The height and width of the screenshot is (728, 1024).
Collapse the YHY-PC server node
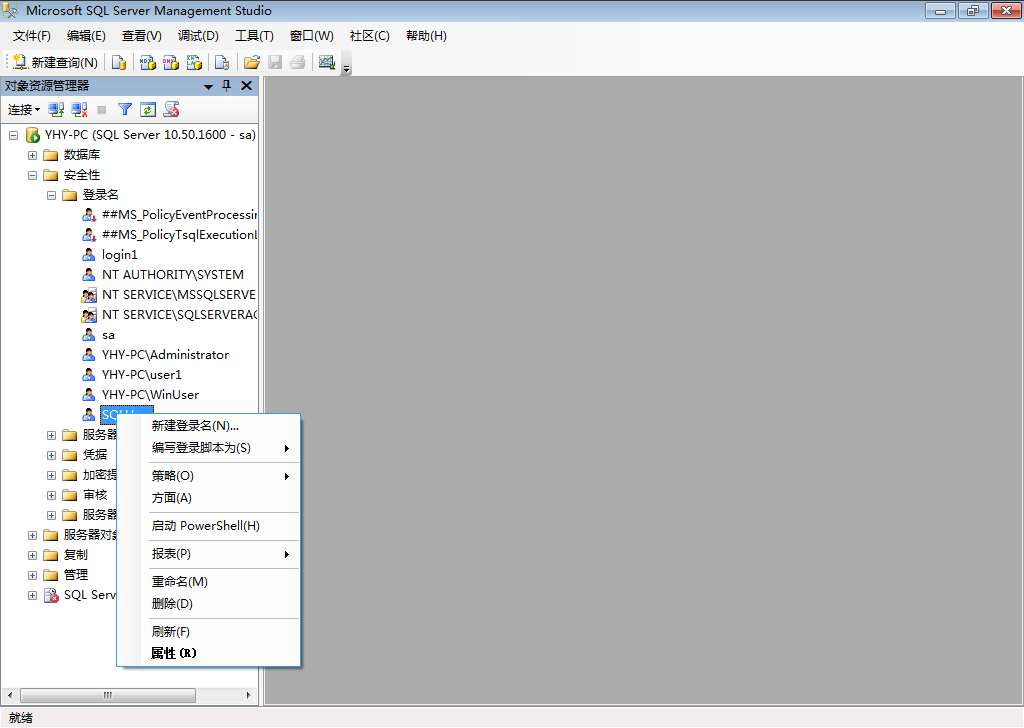(x=13, y=135)
